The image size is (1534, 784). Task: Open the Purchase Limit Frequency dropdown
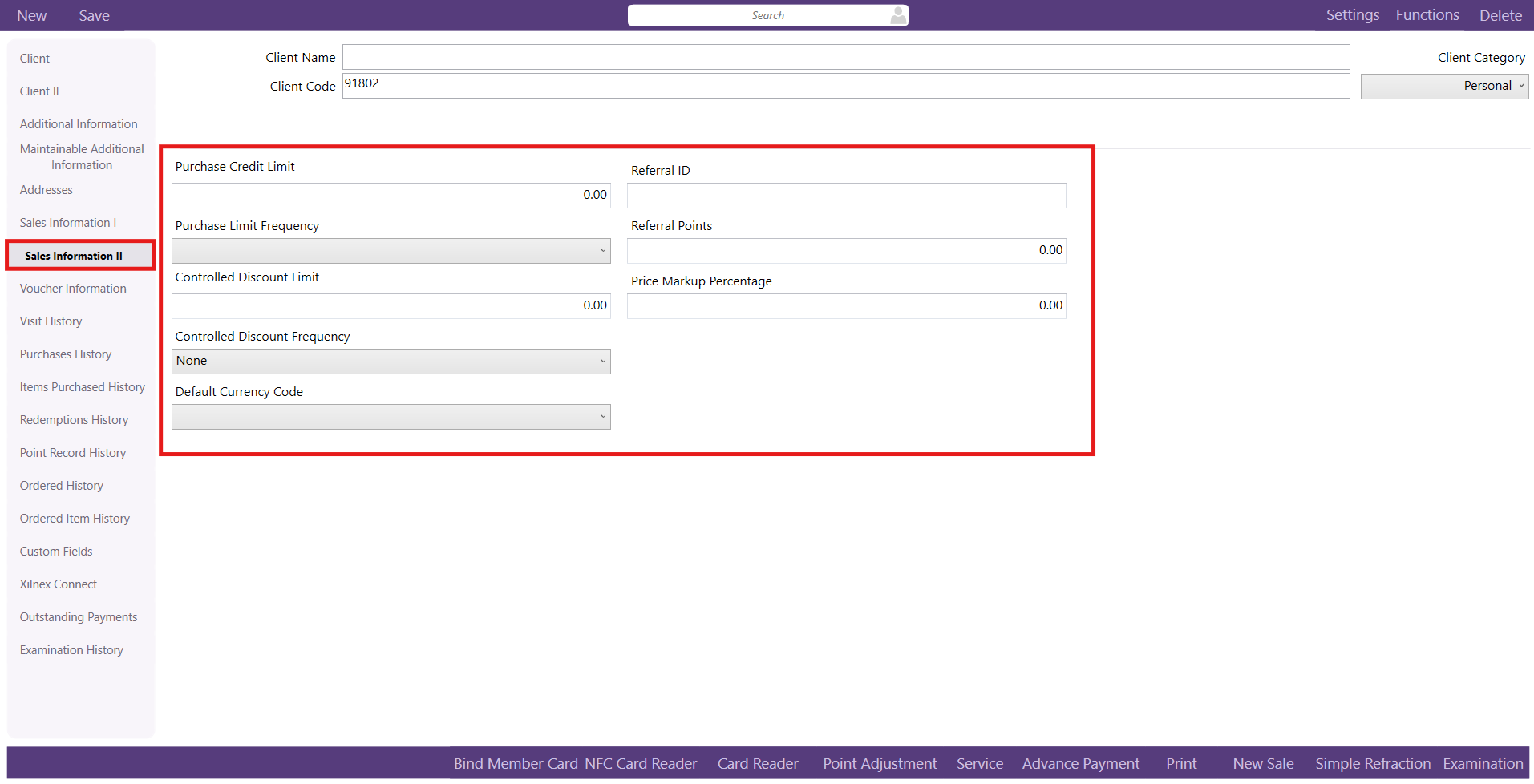[391, 251]
